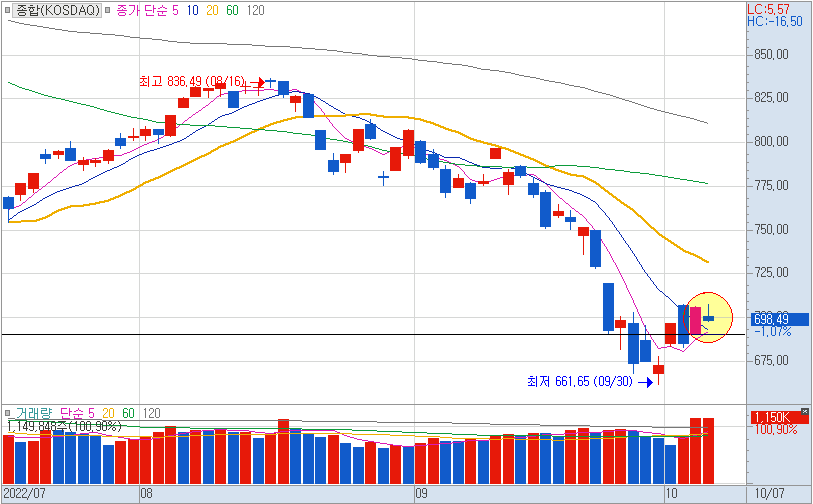Click the green price 60-day average label
The image size is (813, 504).
pyautogui.click(x=232, y=10)
